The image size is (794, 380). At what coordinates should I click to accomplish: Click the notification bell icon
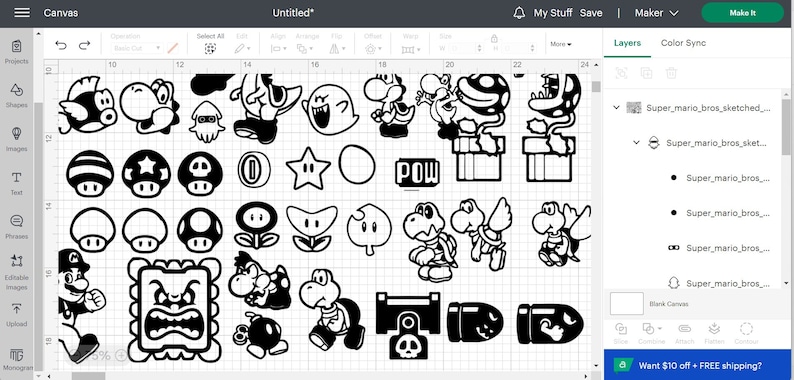coord(519,13)
